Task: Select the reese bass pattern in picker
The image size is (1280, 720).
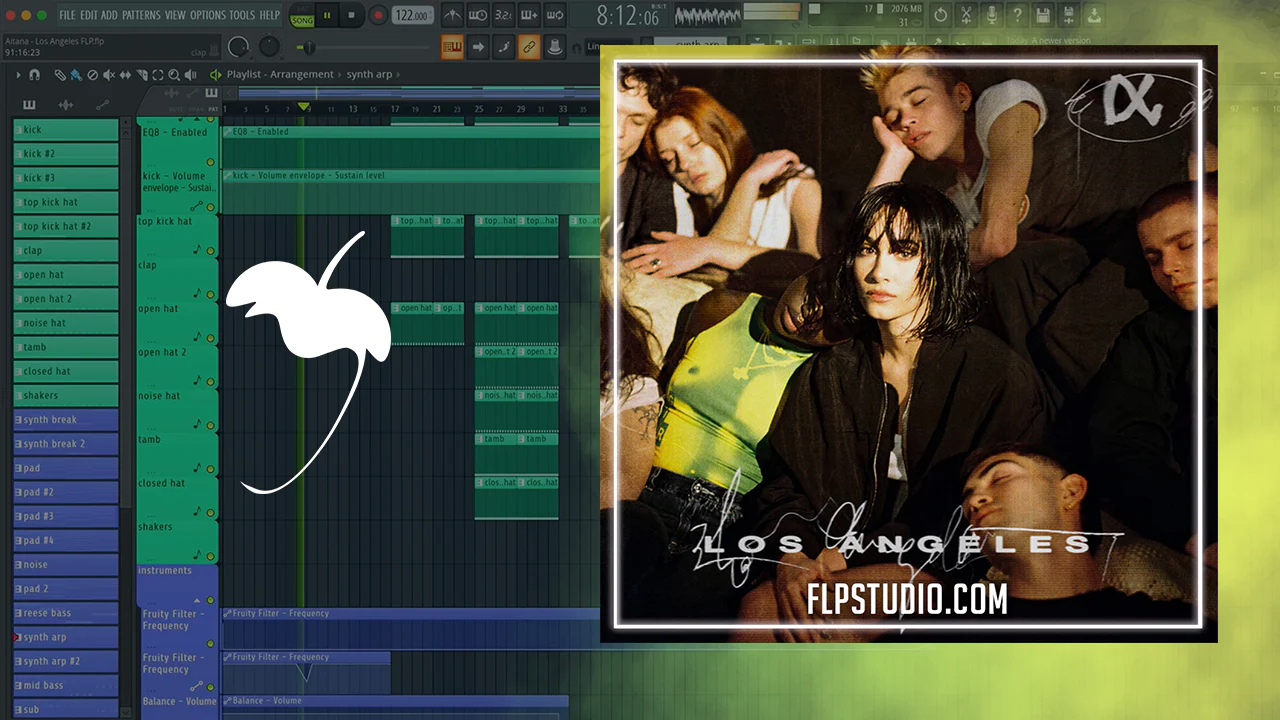Action: click(x=66, y=613)
